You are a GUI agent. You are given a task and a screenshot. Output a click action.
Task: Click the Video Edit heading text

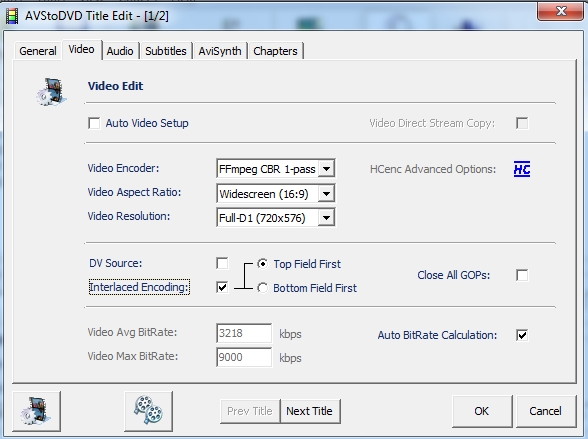[x=116, y=86]
